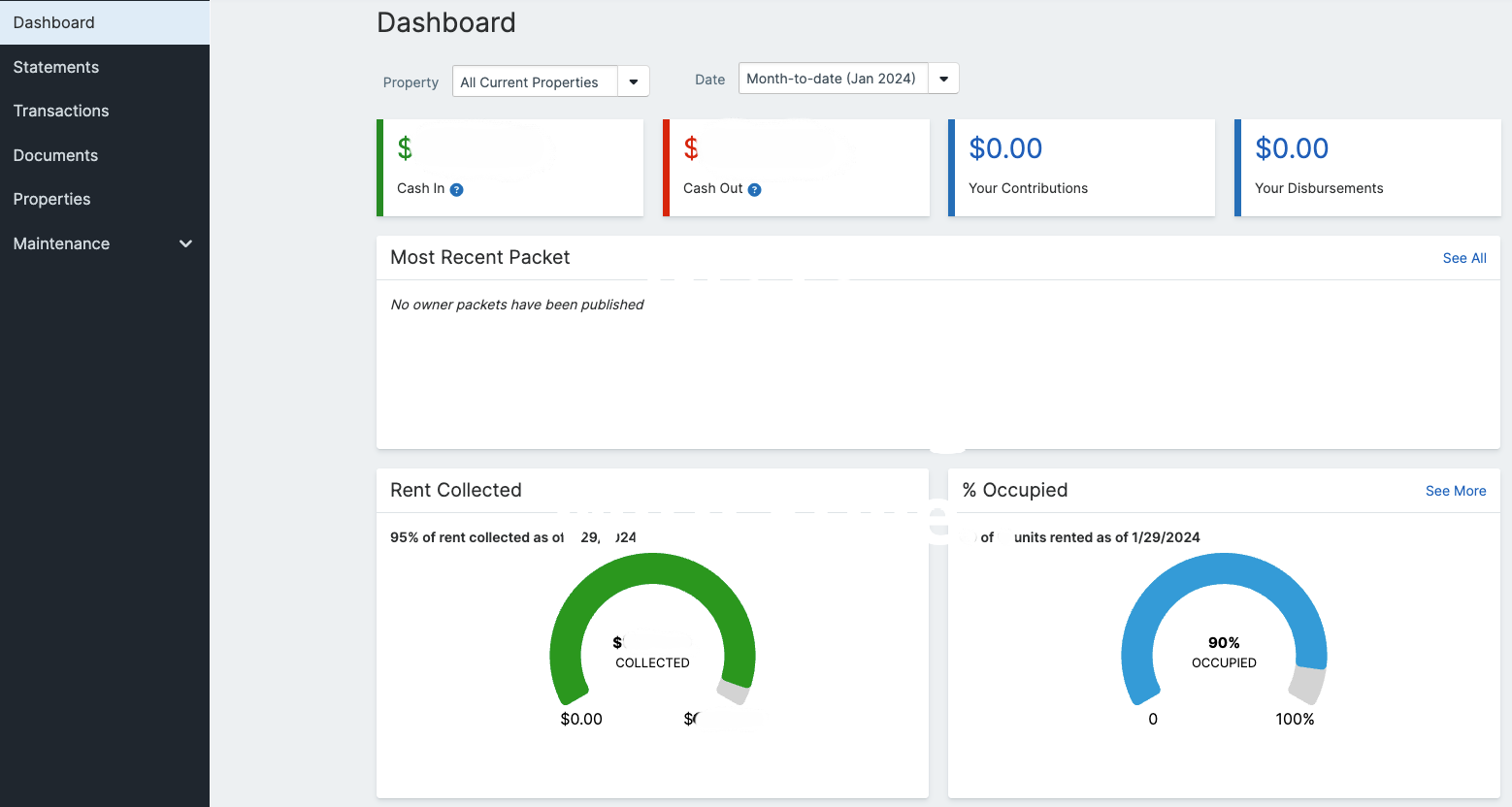Click the Cash Out help icon
This screenshot has height=807, width=1512.
coord(754,190)
